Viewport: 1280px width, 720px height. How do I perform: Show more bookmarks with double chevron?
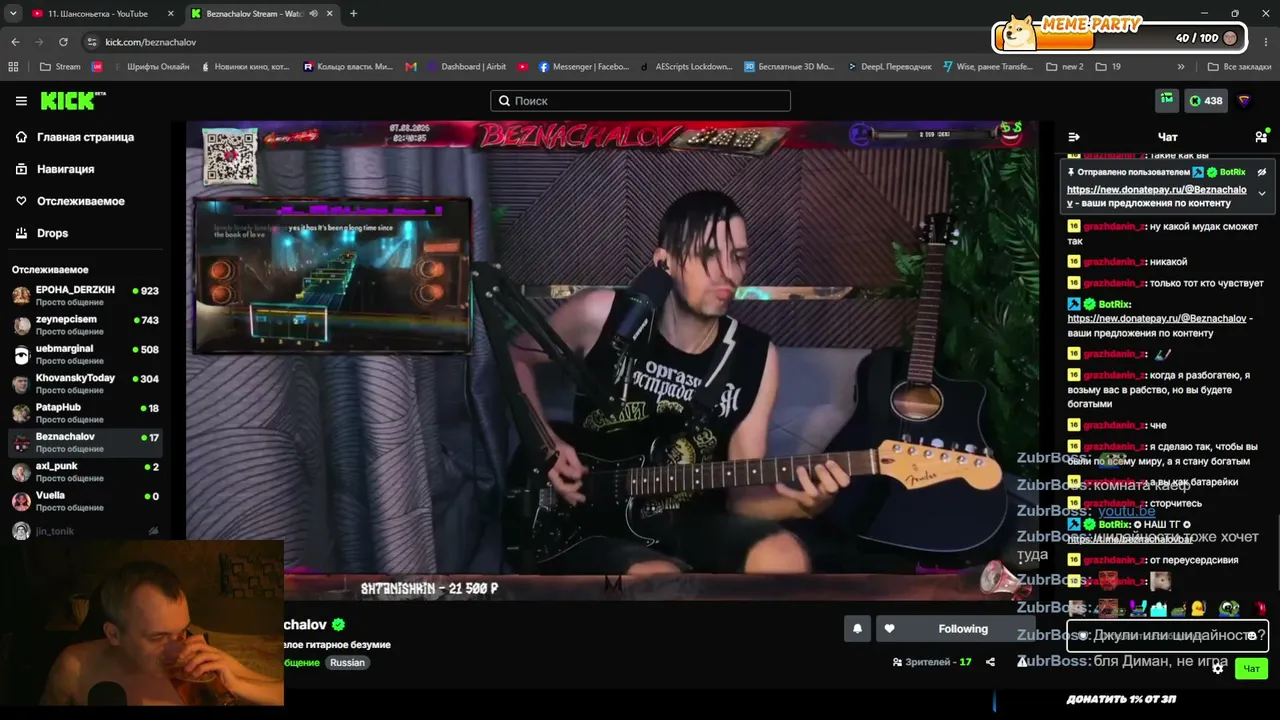click(1181, 67)
